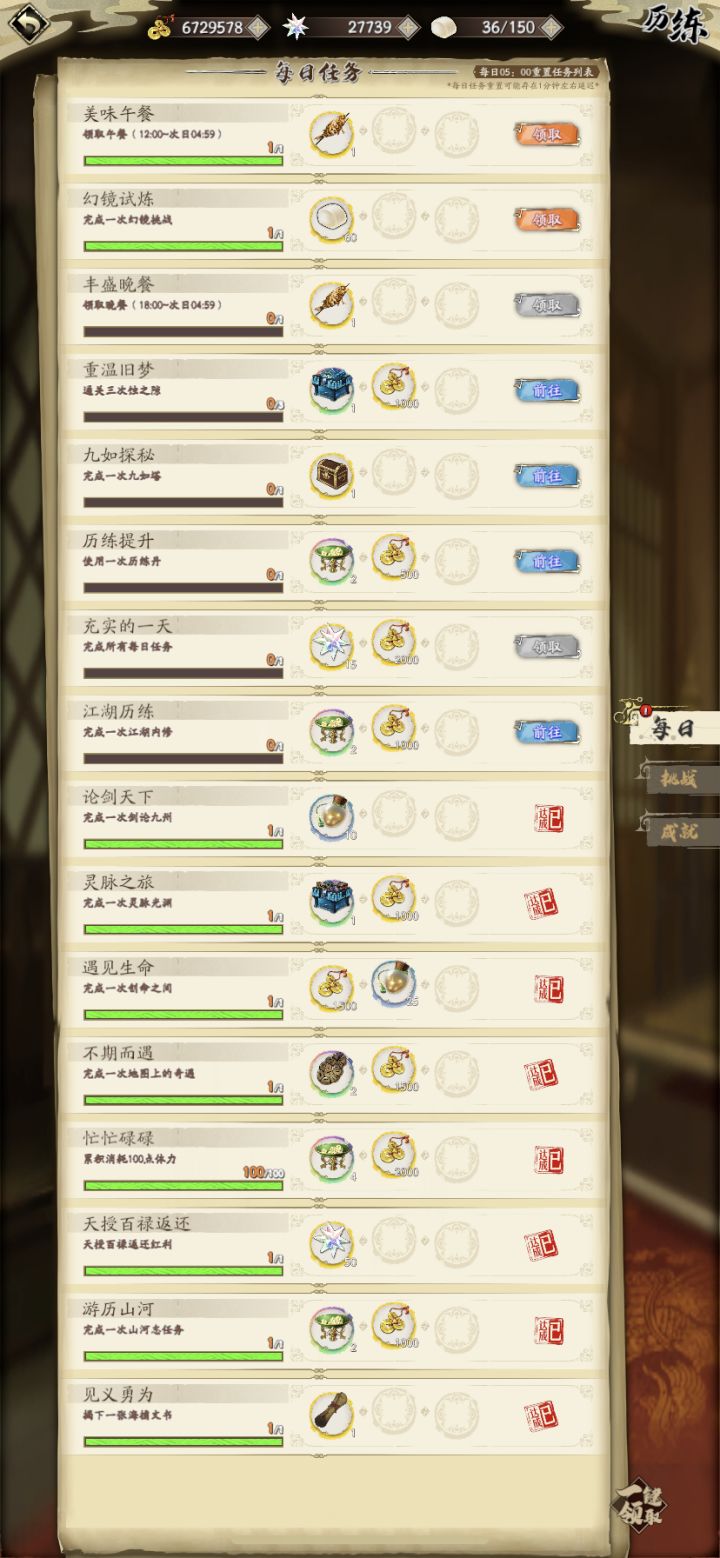Tap the blue chest reward in 重温旧梦

(330, 390)
